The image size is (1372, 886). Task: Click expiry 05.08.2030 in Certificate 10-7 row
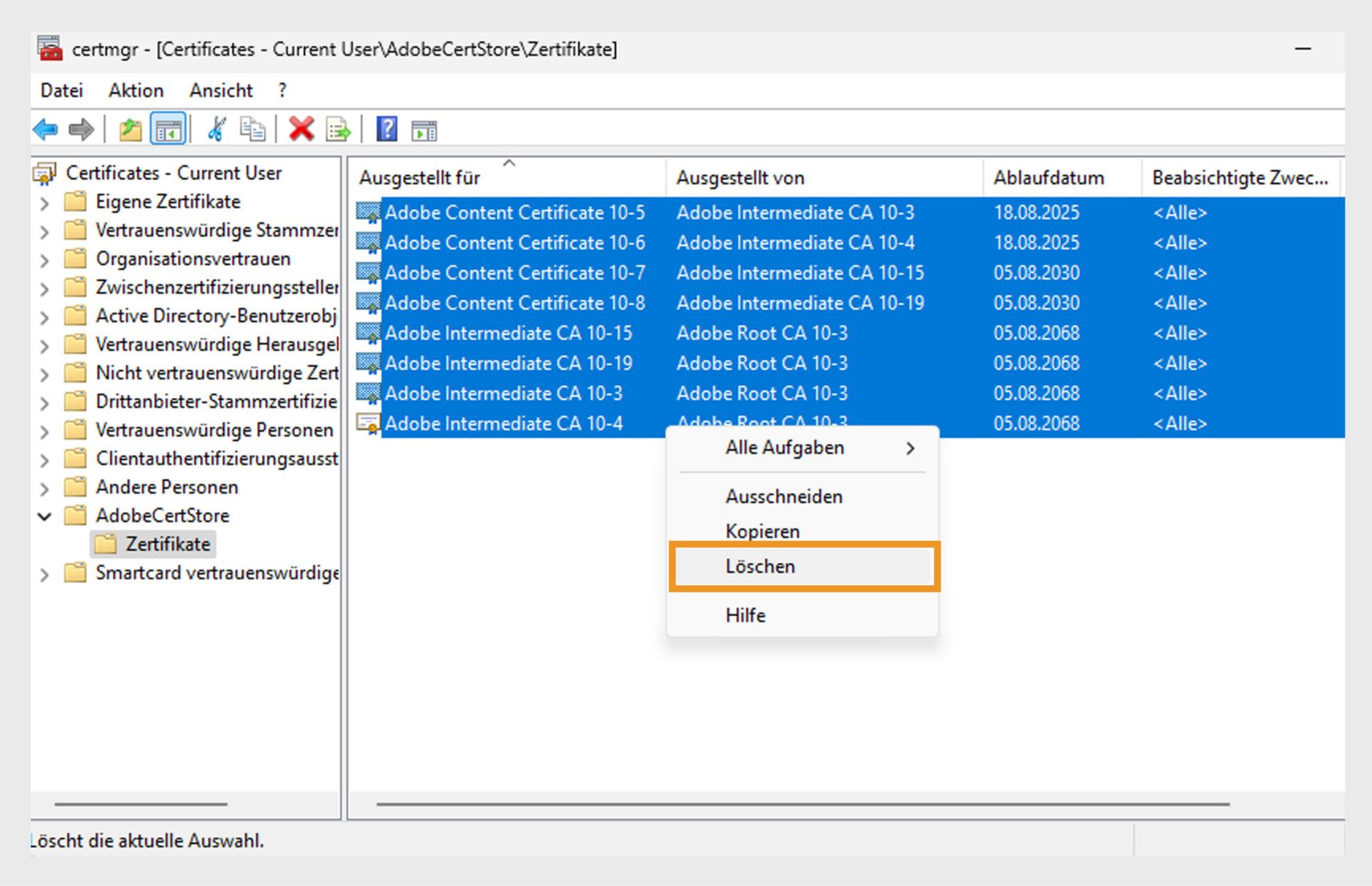(x=1036, y=273)
